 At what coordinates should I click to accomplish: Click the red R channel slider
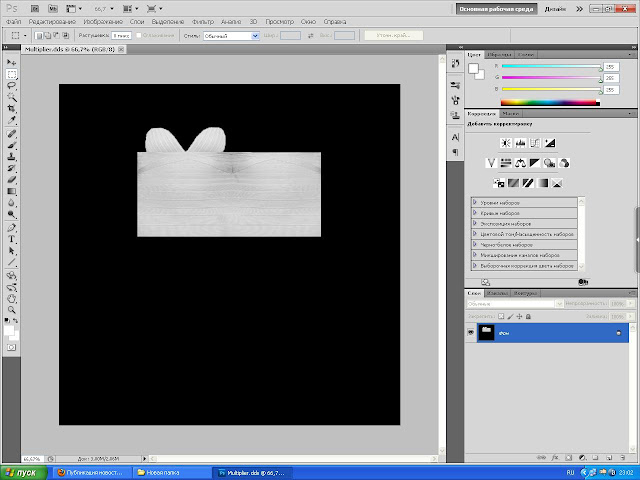[550, 67]
